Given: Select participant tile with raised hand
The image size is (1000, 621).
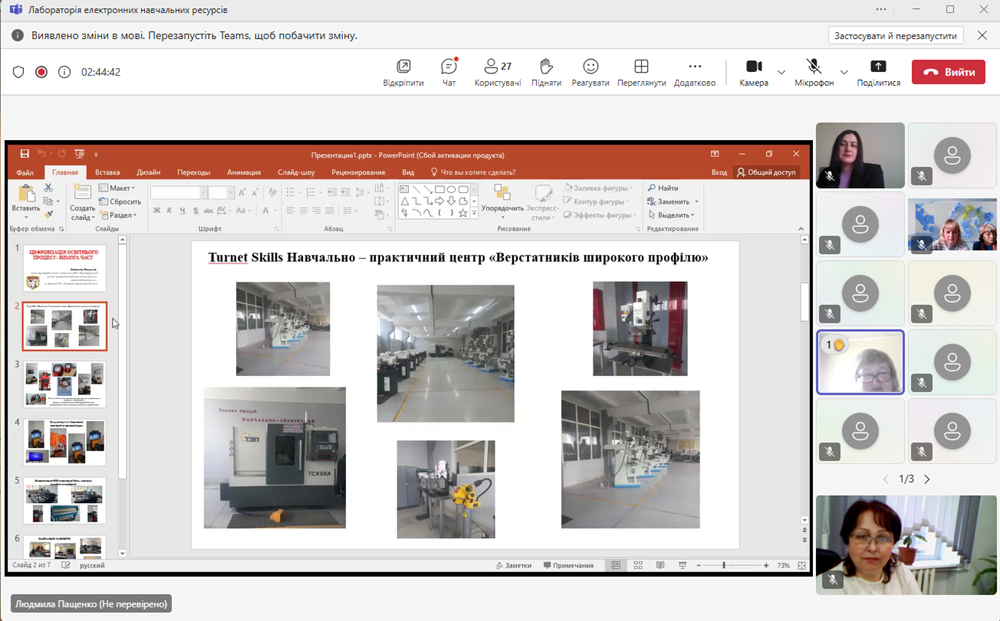Looking at the screenshot, I should pyautogui.click(x=860, y=362).
